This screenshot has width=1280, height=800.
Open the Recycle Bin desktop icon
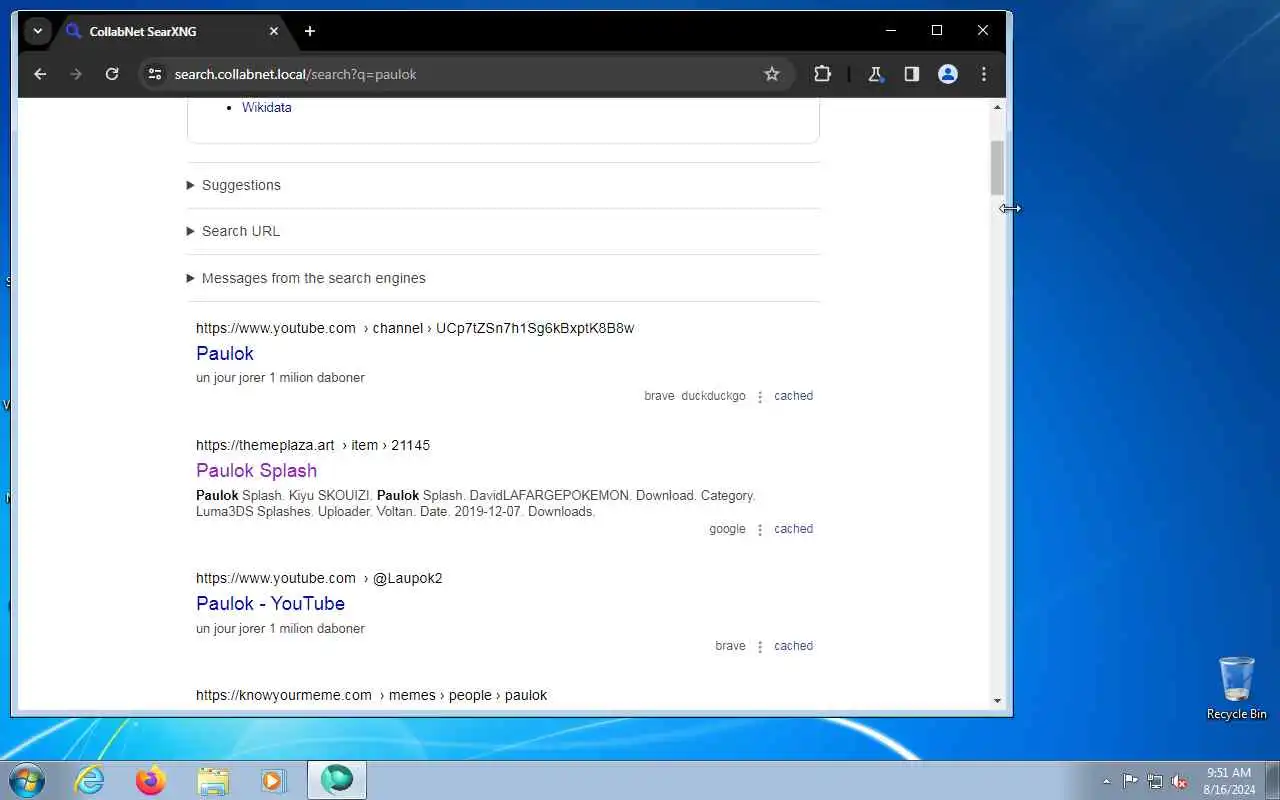coord(1236,688)
